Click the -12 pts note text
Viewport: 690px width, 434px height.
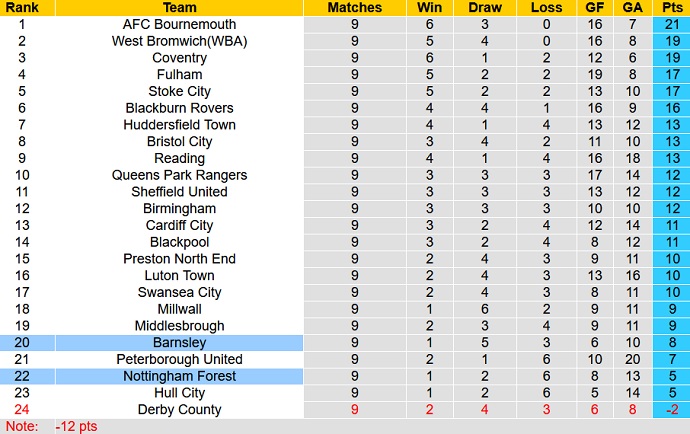pyautogui.click(x=76, y=426)
